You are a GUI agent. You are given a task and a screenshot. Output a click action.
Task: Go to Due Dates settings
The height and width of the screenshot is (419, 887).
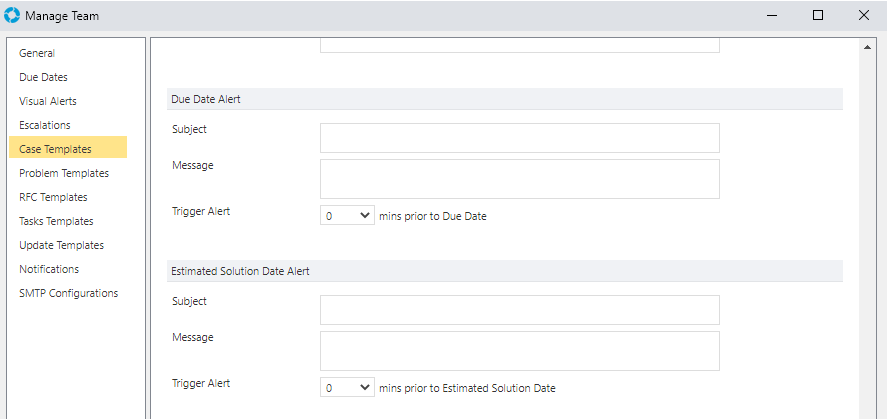click(x=43, y=77)
